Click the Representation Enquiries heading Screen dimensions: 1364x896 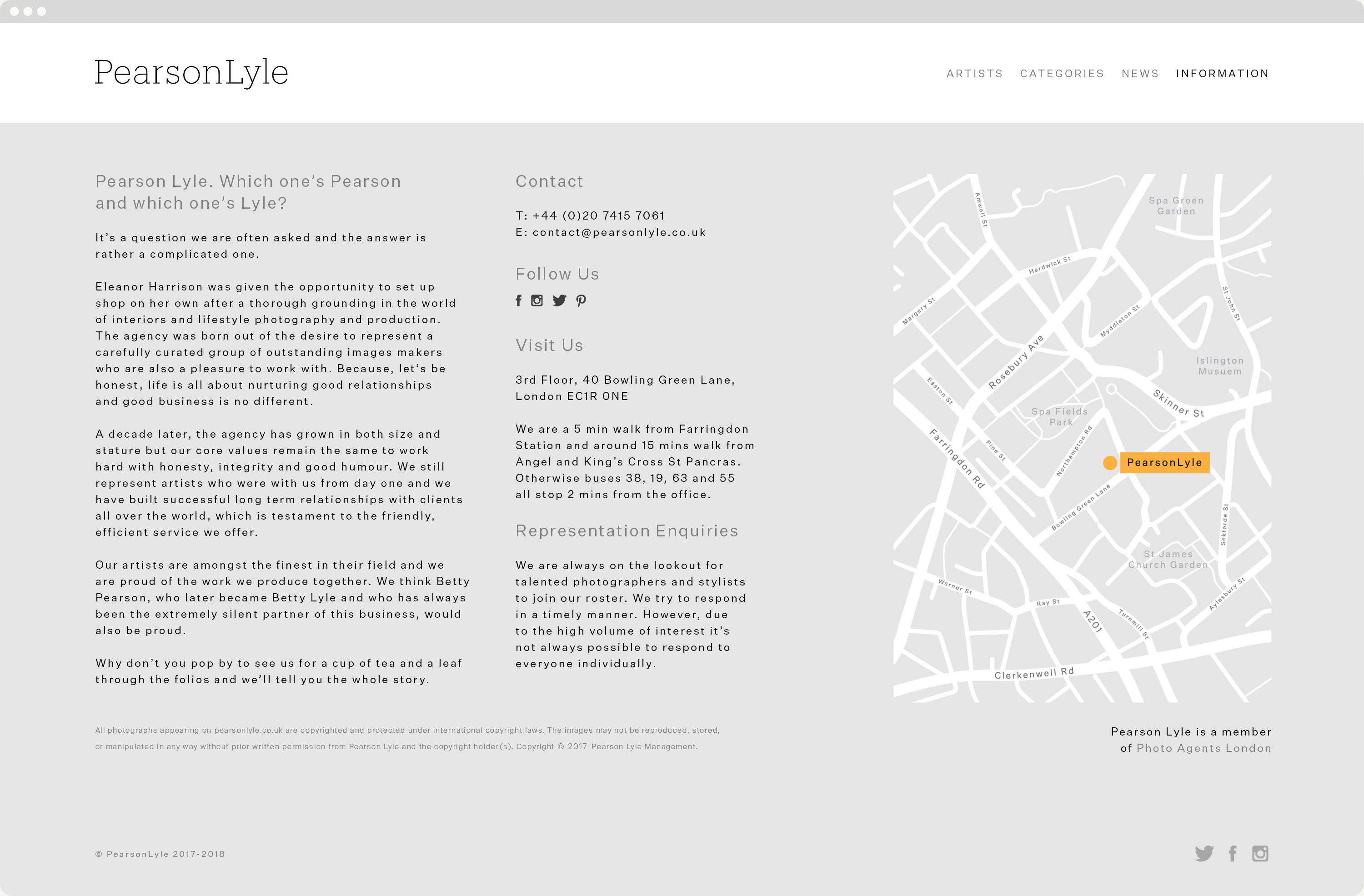click(627, 531)
